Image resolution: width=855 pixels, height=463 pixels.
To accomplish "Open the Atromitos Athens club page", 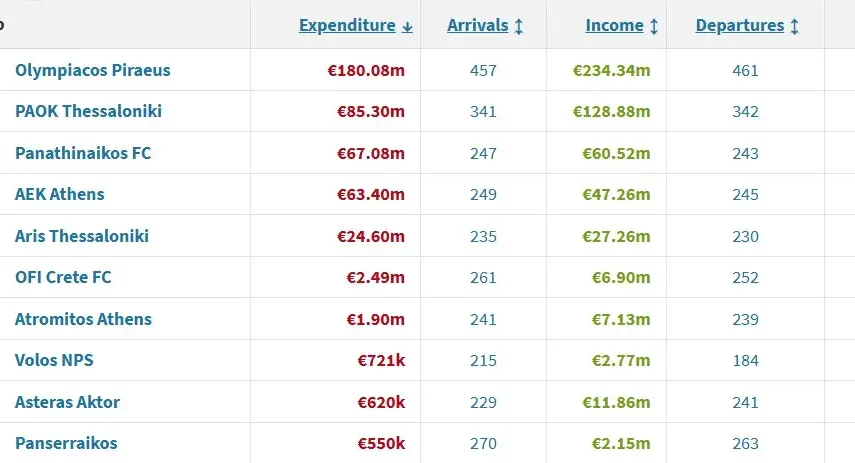I will [83, 319].
